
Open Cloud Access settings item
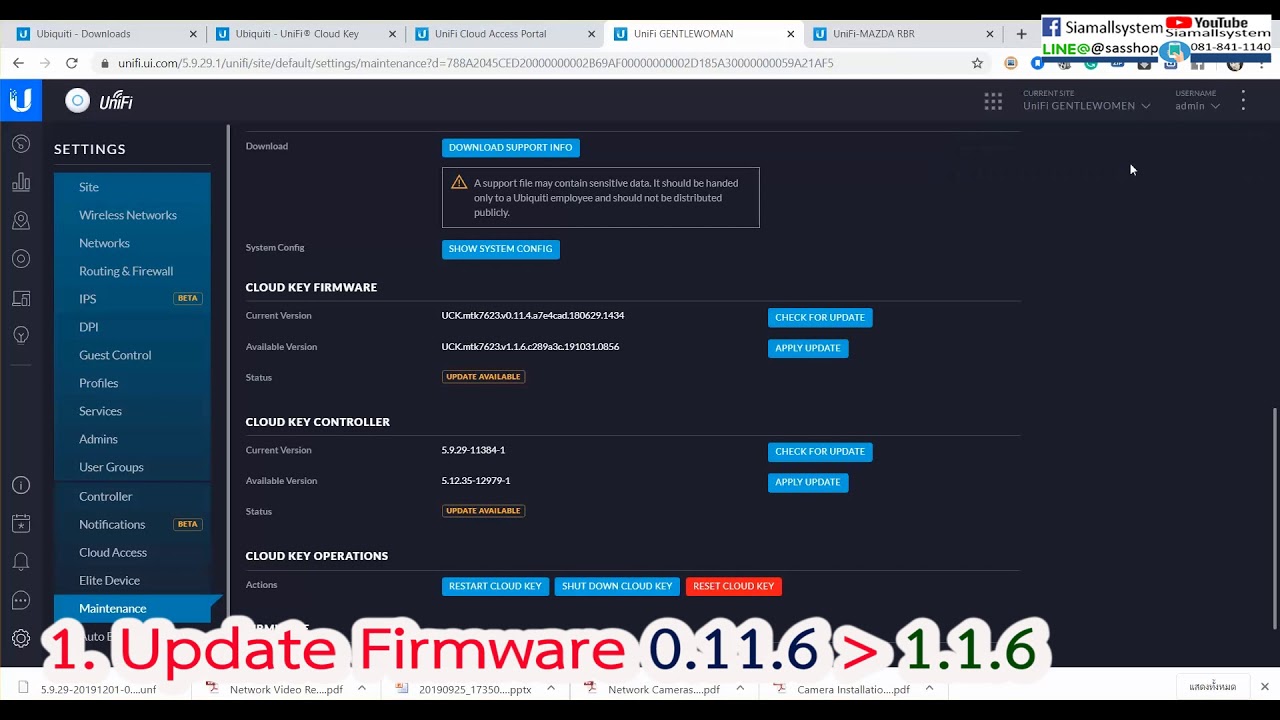coord(132,552)
